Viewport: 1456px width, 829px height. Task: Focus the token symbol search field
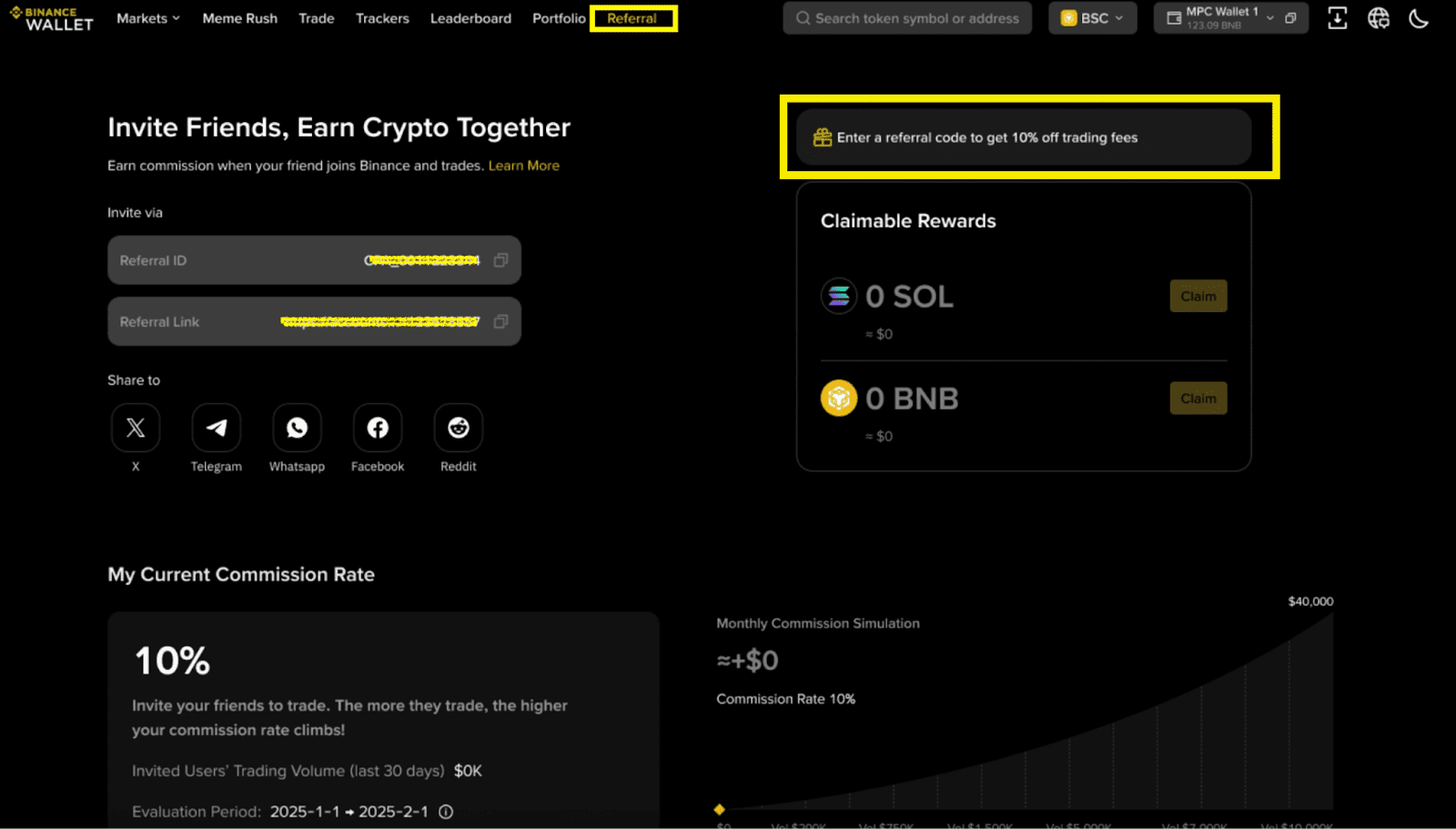click(907, 18)
